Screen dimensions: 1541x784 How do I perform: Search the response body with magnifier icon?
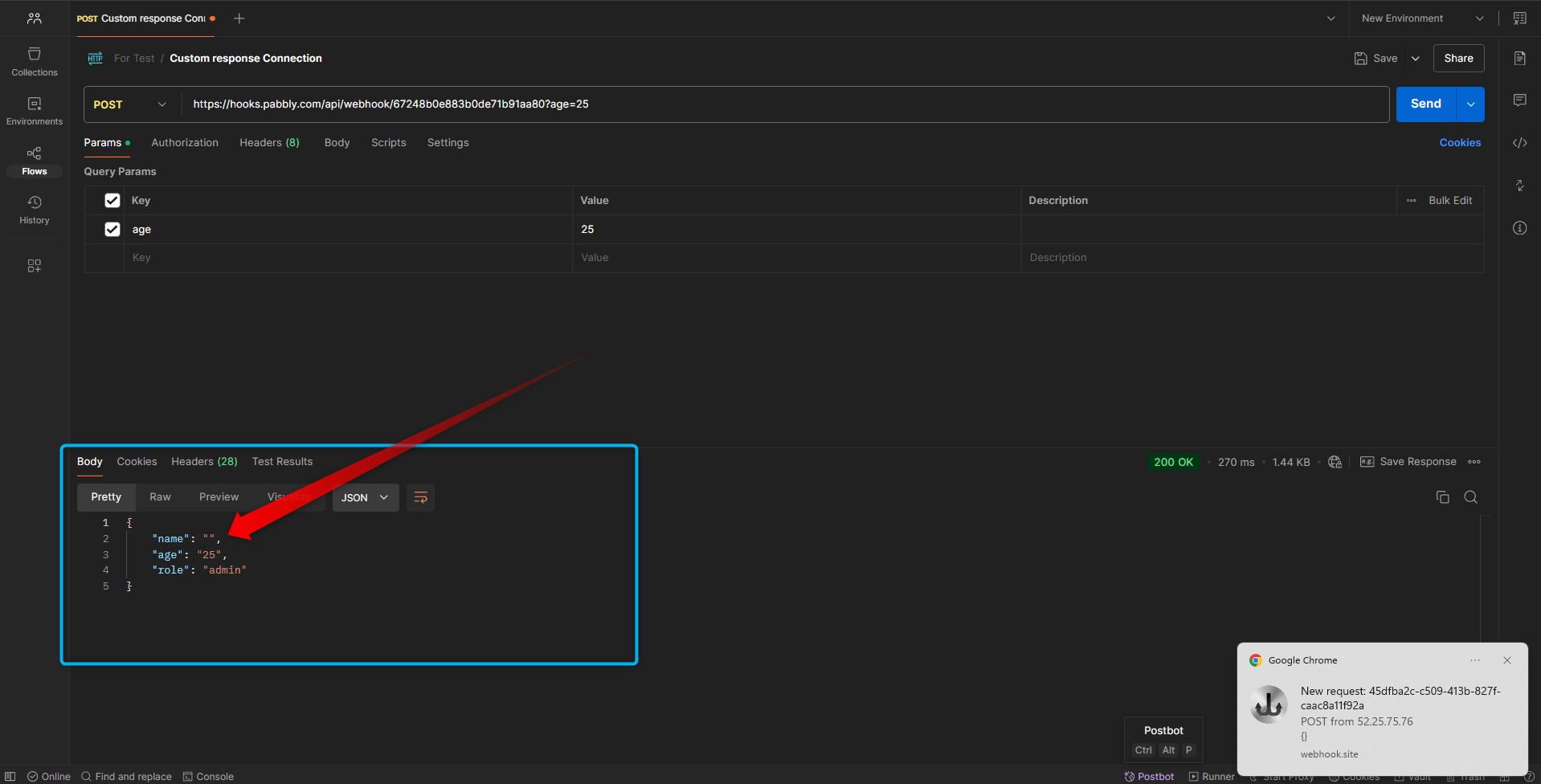click(x=1470, y=497)
